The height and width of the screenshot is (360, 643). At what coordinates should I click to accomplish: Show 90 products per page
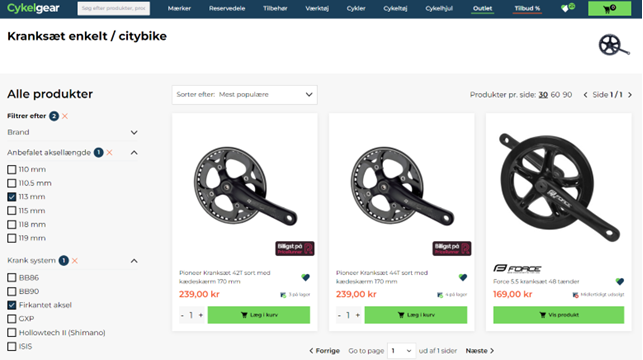(568, 95)
